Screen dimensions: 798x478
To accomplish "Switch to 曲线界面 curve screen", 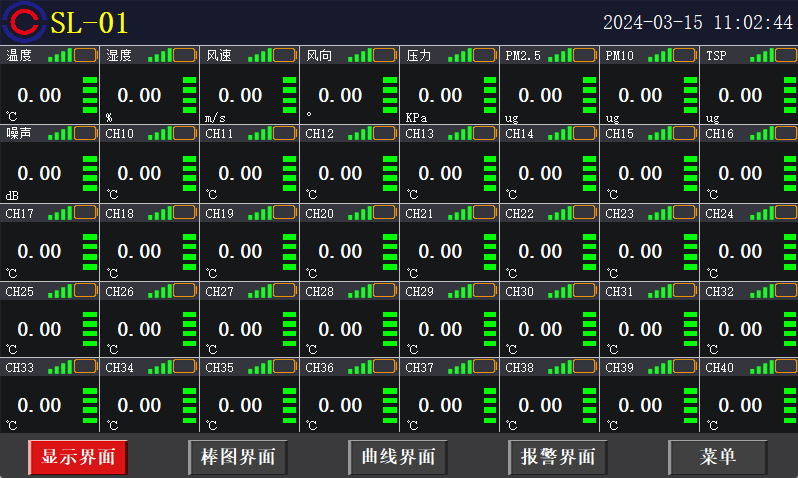I will (x=398, y=457).
